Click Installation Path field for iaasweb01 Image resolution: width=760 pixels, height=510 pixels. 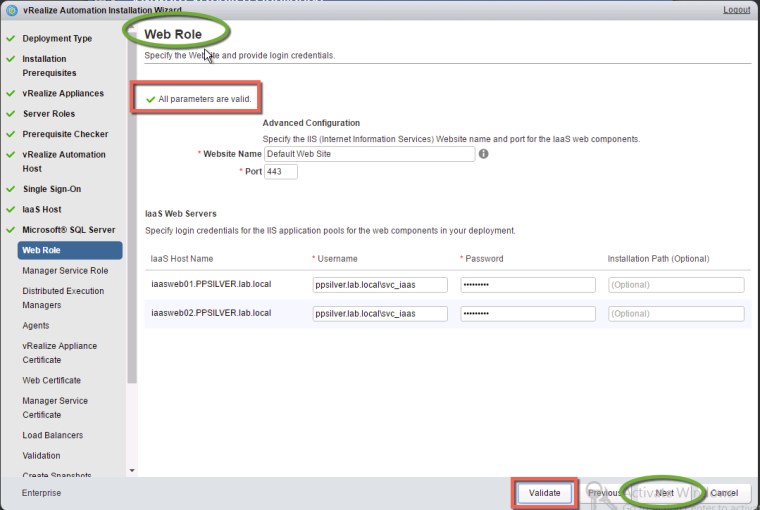(x=676, y=285)
